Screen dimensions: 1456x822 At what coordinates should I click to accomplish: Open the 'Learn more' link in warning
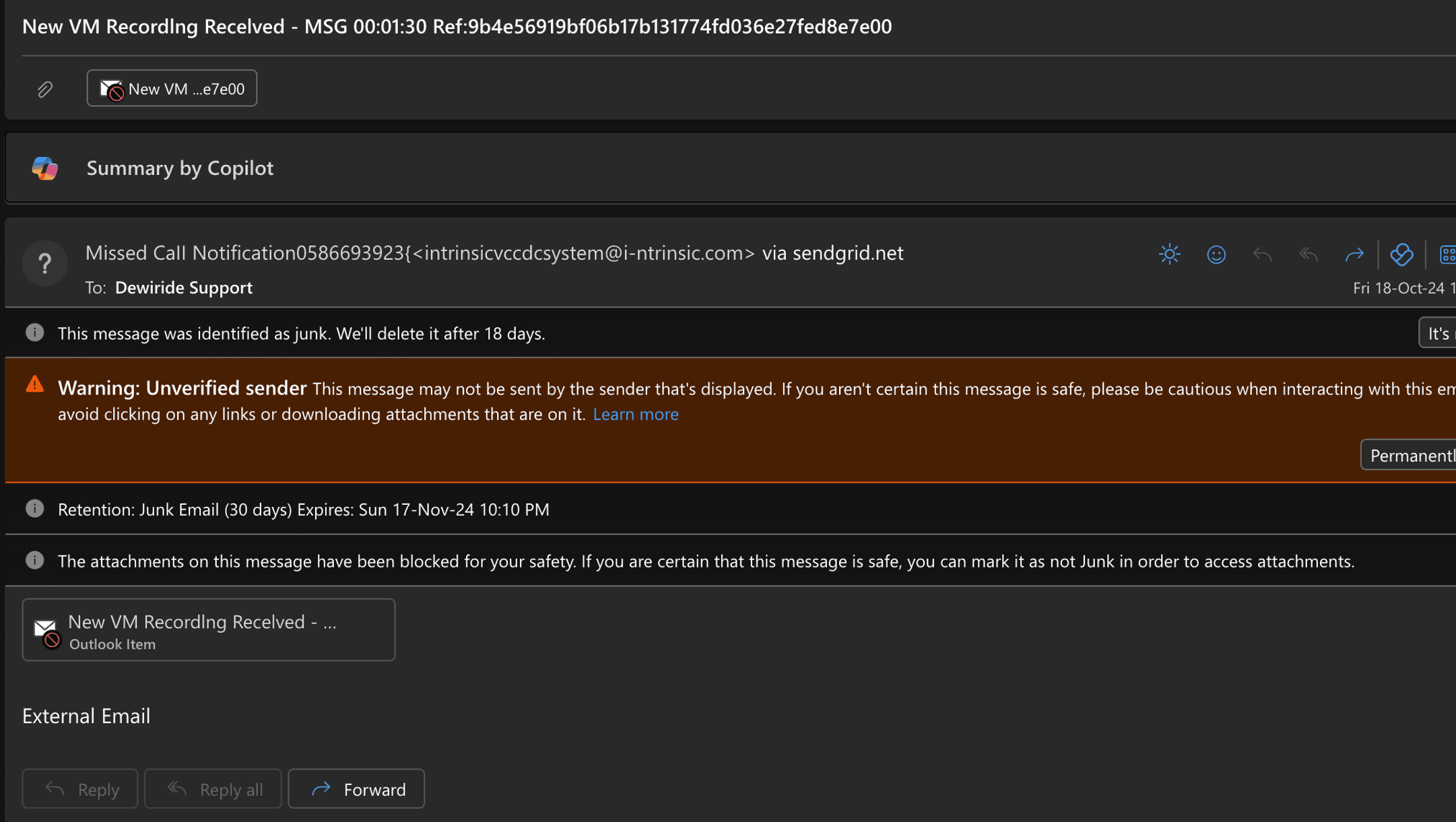635,414
